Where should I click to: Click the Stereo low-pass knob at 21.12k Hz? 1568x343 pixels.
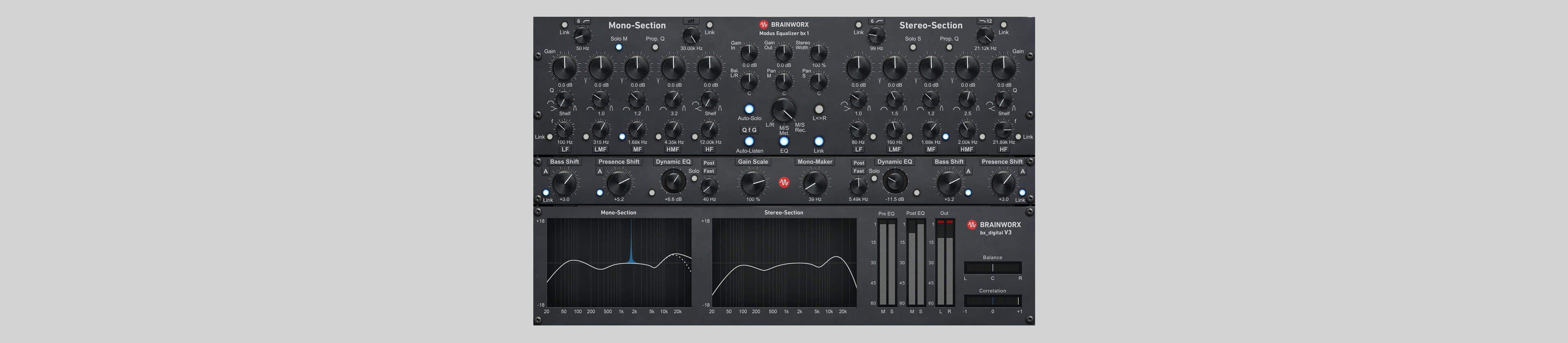[x=985, y=36]
